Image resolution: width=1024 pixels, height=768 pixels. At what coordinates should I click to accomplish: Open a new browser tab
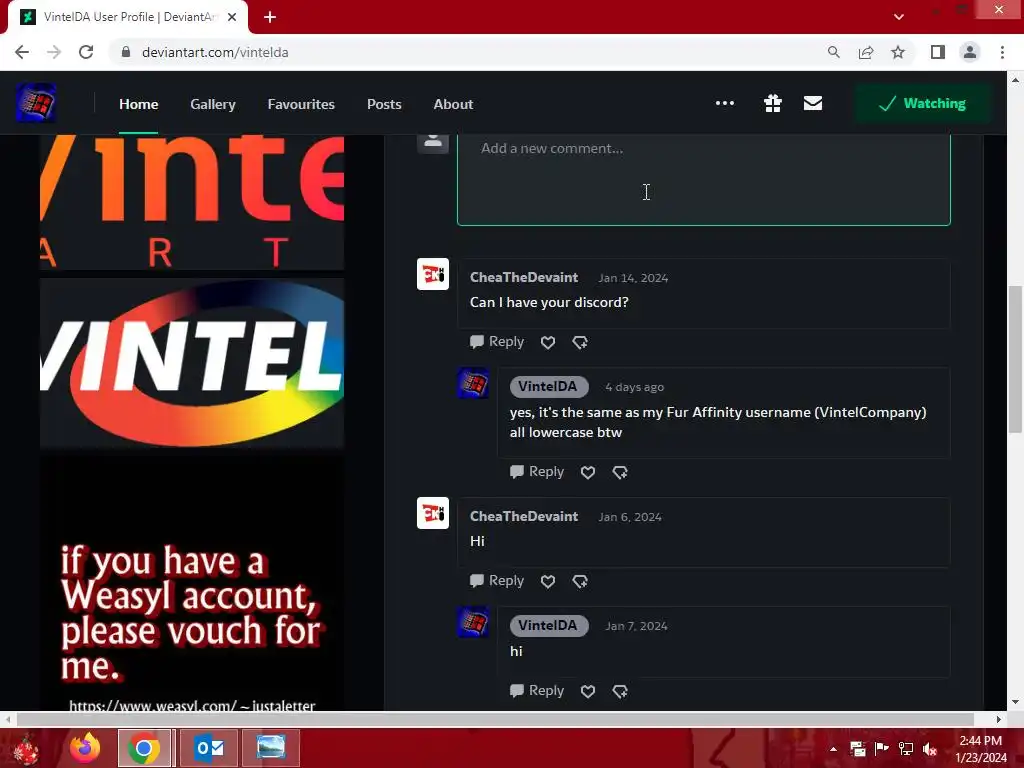[x=270, y=17]
